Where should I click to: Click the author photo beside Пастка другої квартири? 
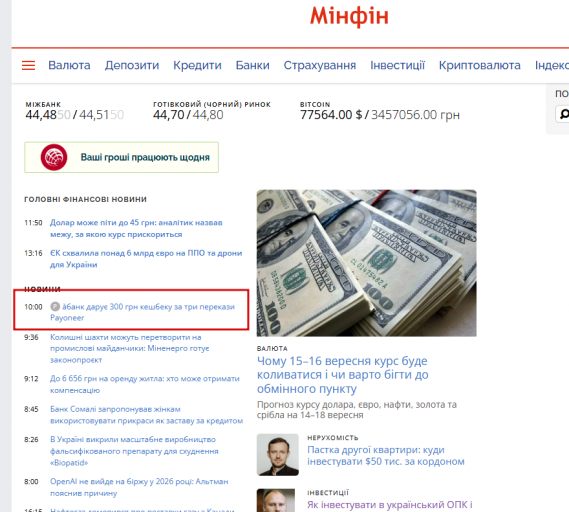click(278, 455)
